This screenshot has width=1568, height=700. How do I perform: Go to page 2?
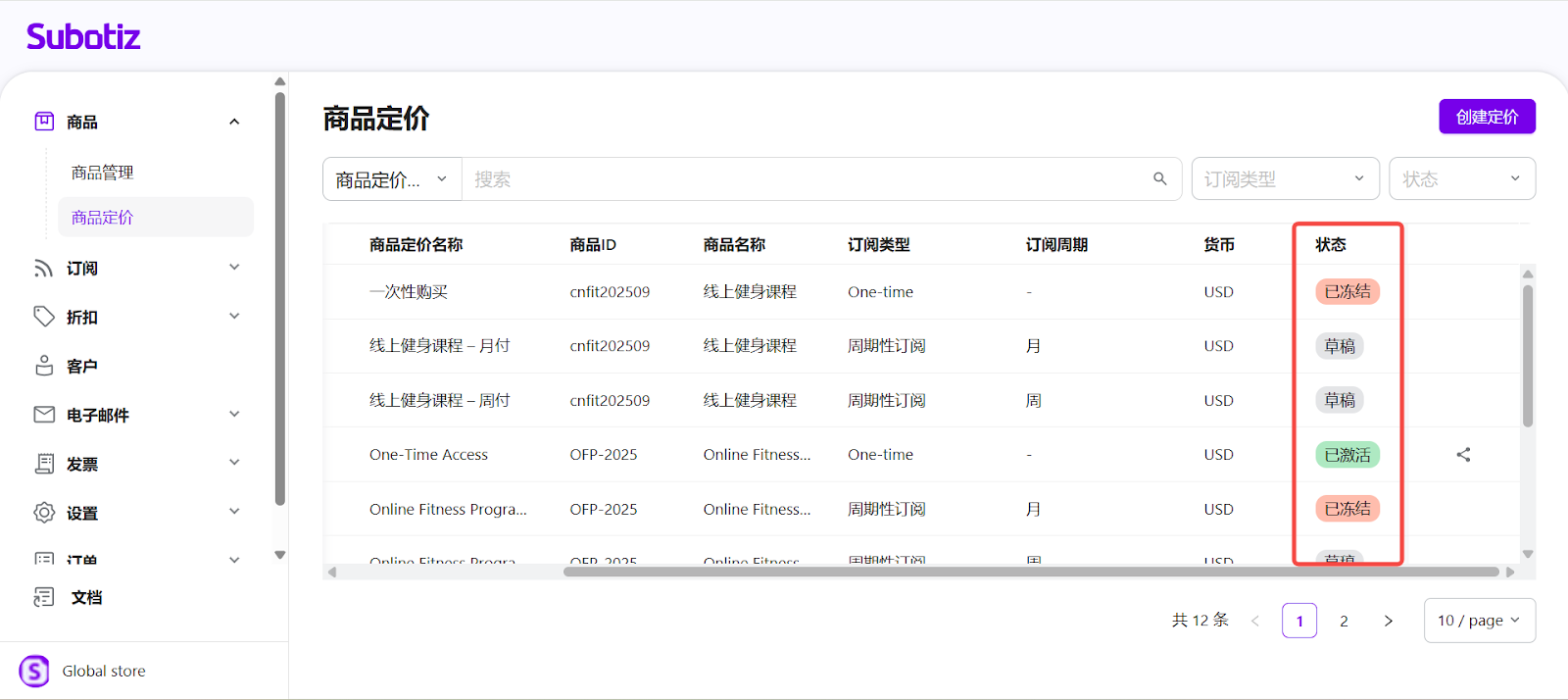click(x=1344, y=621)
